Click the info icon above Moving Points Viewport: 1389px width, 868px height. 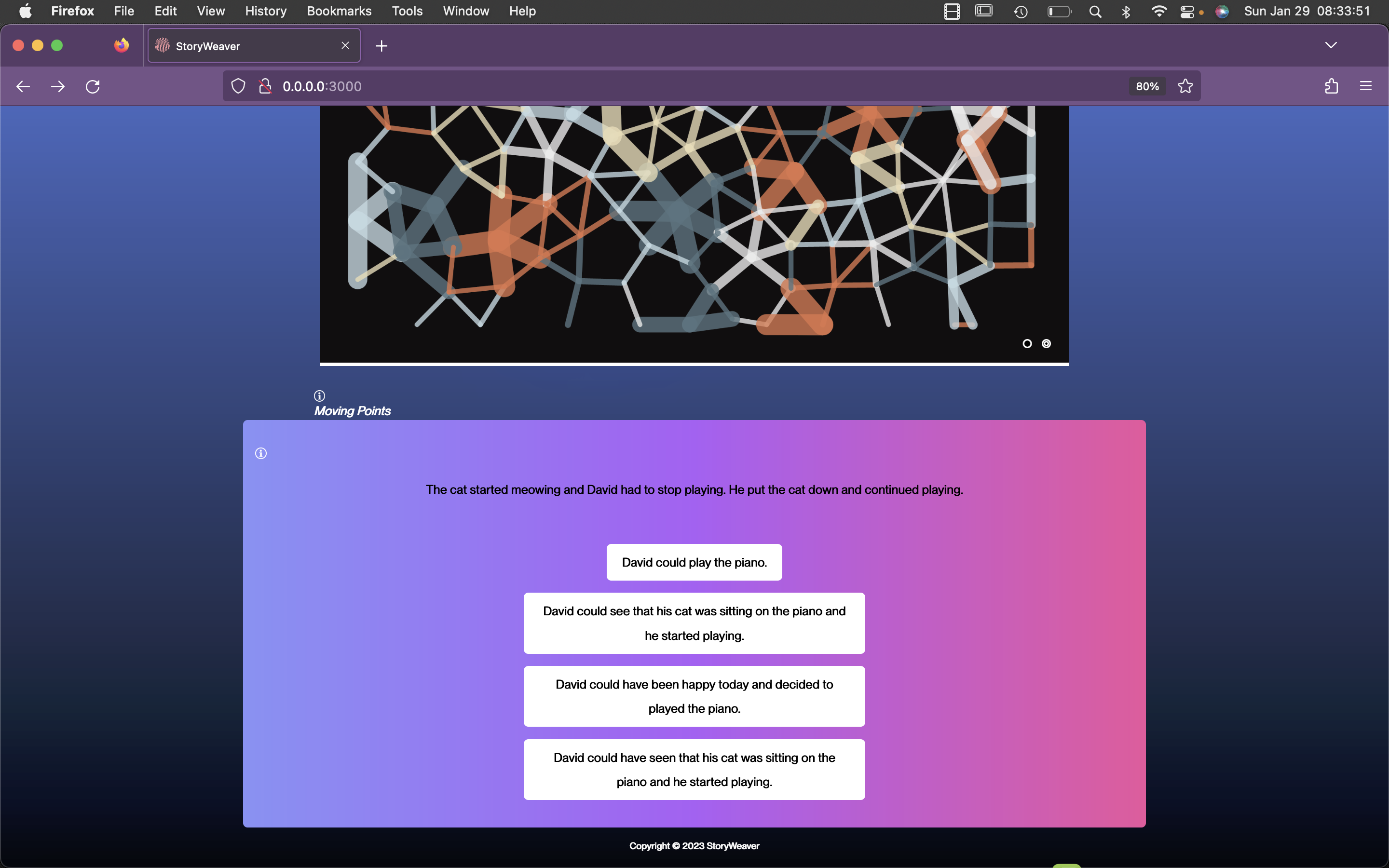(320, 395)
